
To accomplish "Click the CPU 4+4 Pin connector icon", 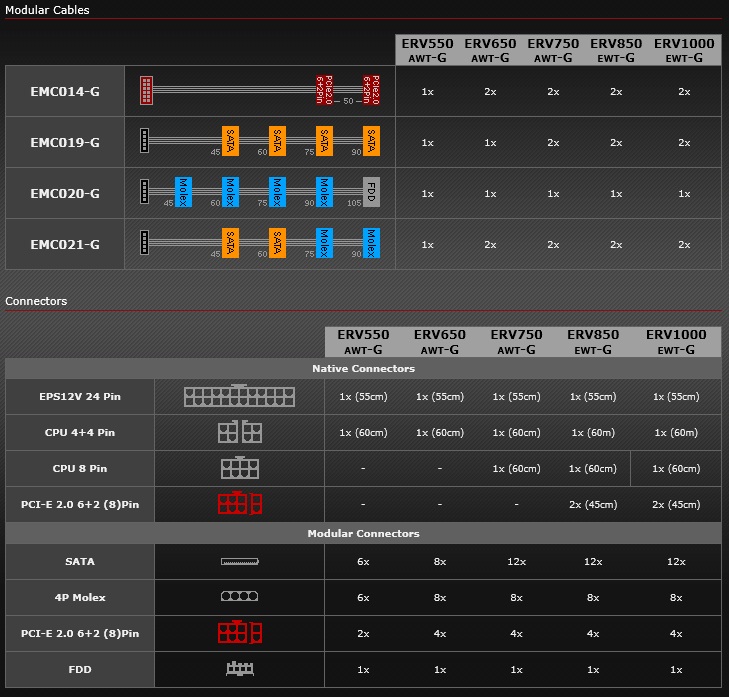I will (x=239, y=433).
